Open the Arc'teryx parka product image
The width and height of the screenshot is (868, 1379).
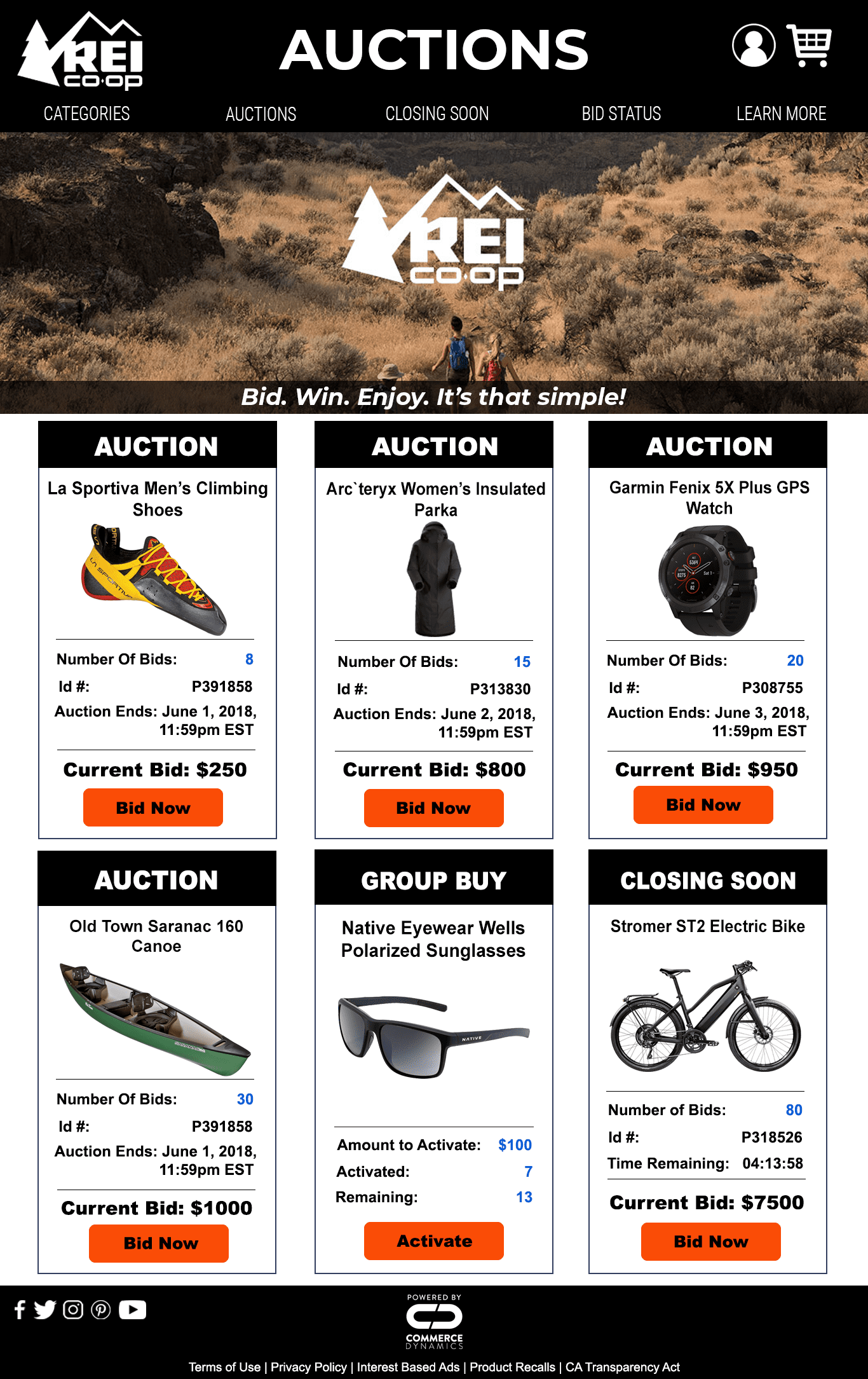(434, 579)
